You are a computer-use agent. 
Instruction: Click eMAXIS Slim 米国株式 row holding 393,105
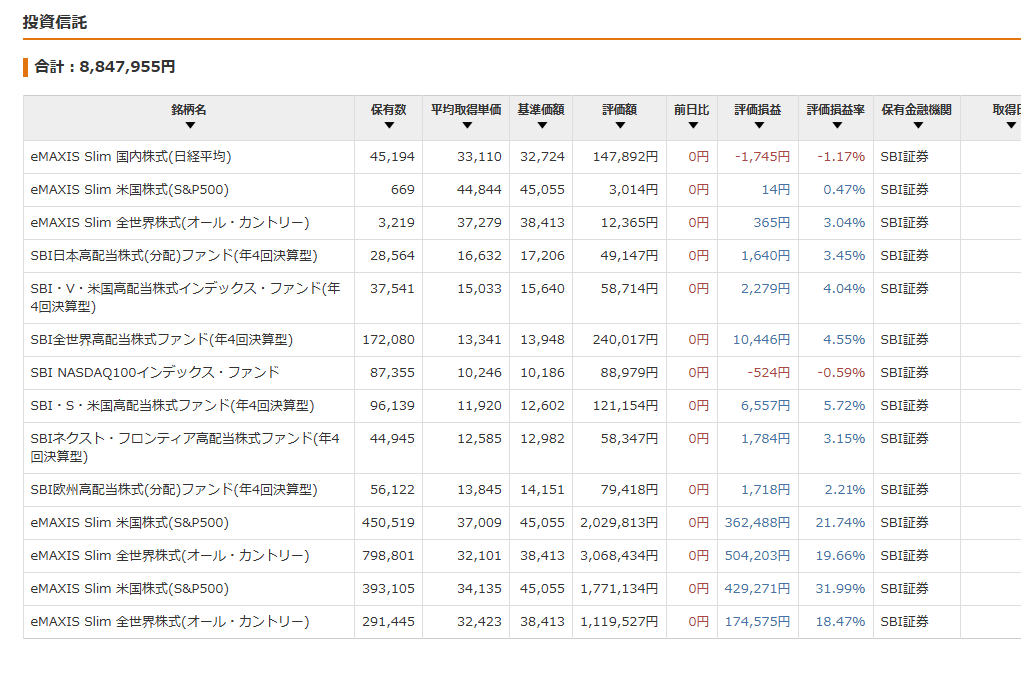pos(130,589)
